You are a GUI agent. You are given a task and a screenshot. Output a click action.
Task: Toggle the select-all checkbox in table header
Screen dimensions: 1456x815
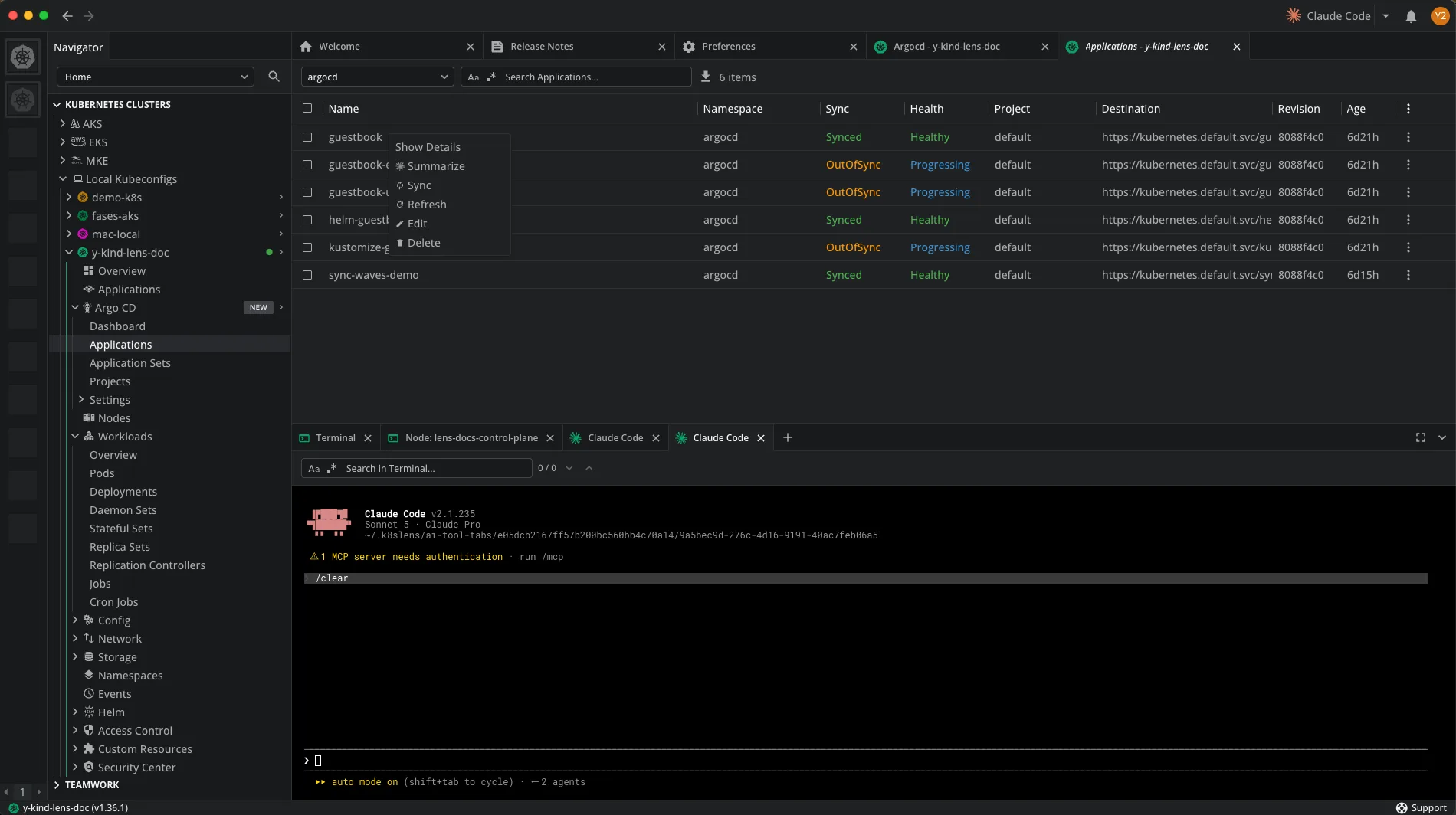click(307, 108)
